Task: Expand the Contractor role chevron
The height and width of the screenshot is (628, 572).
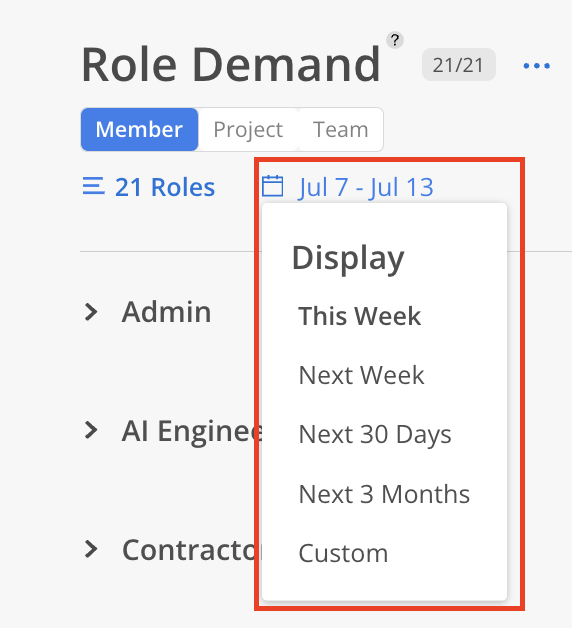Action: click(91, 549)
